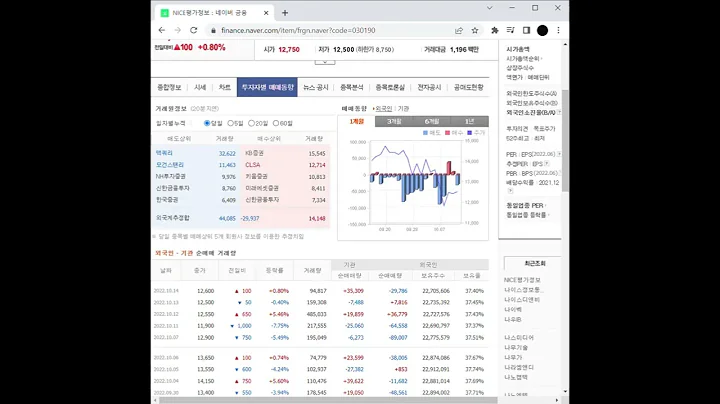The height and width of the screenshot is (404, 720).
Task: Click help icon next to 추정PER EPS
Action: (x=547, y=164)
